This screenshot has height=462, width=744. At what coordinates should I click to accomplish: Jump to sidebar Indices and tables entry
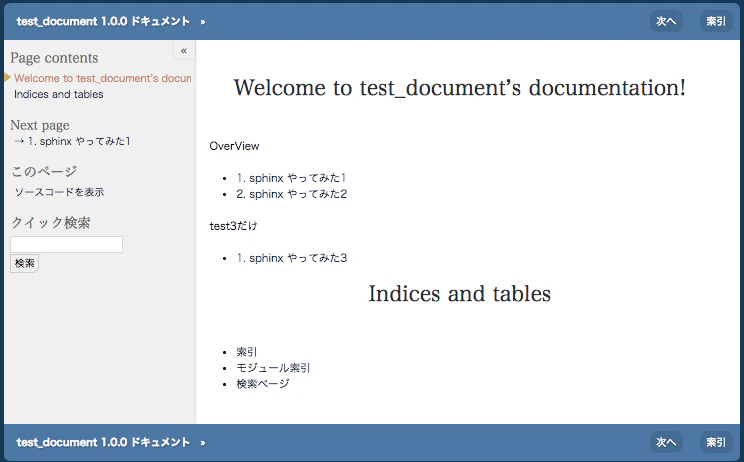59,94
